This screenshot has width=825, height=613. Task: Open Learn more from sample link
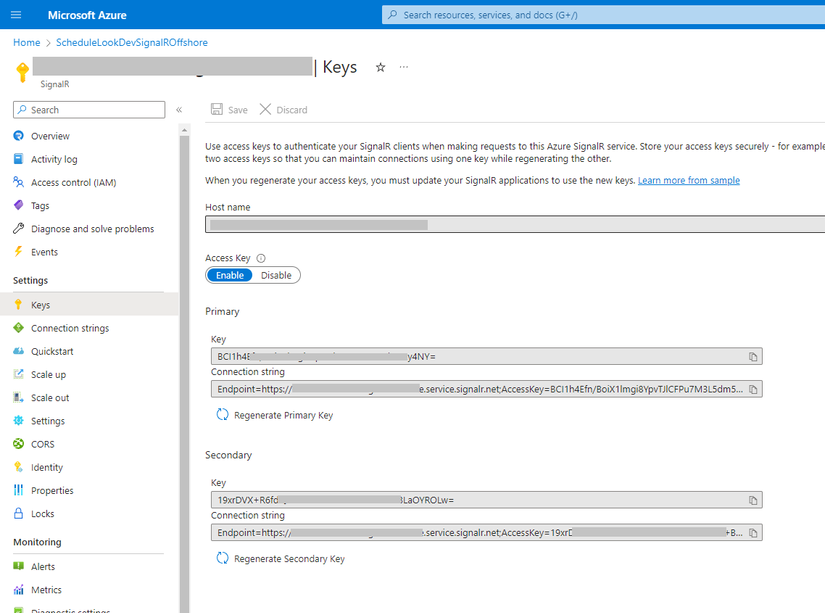pos(689,180)
